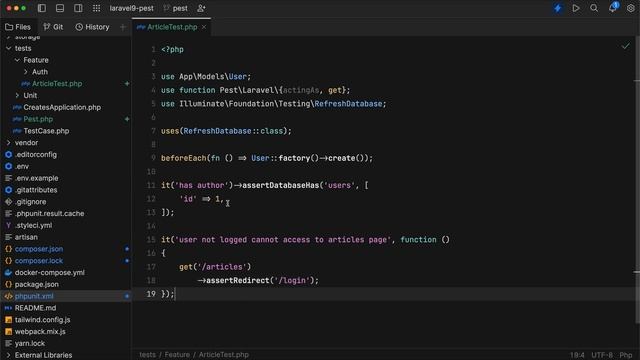Open package.json in the file tree
Viewport: 640px width, 360px height.
click(36, 284)
